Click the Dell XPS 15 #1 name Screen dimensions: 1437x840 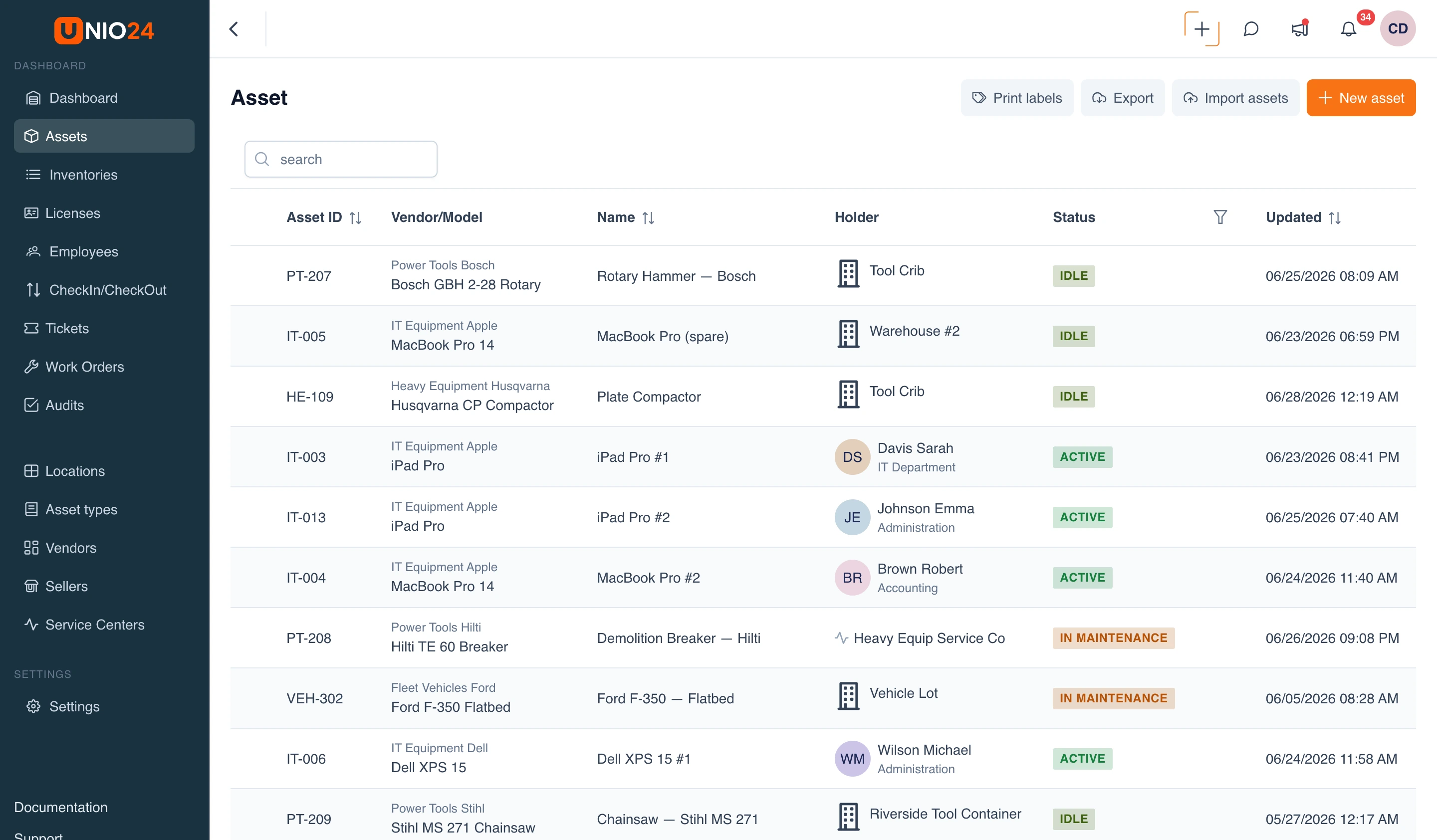643,760
